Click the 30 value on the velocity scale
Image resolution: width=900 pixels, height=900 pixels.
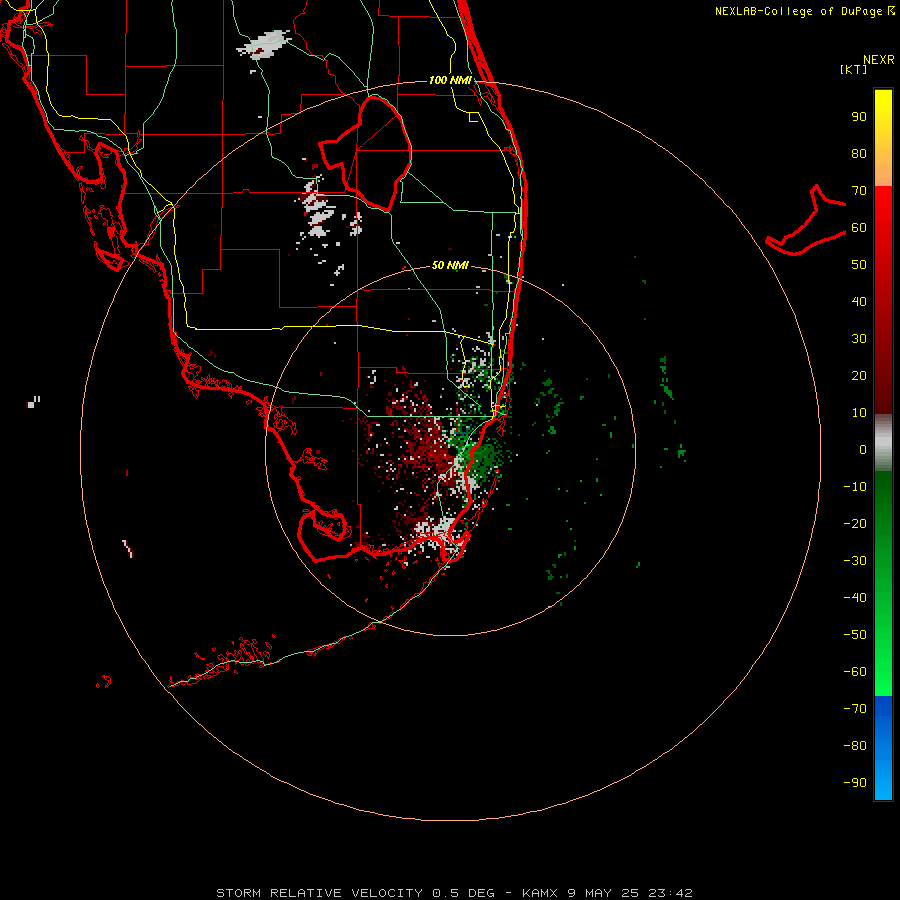859,339
